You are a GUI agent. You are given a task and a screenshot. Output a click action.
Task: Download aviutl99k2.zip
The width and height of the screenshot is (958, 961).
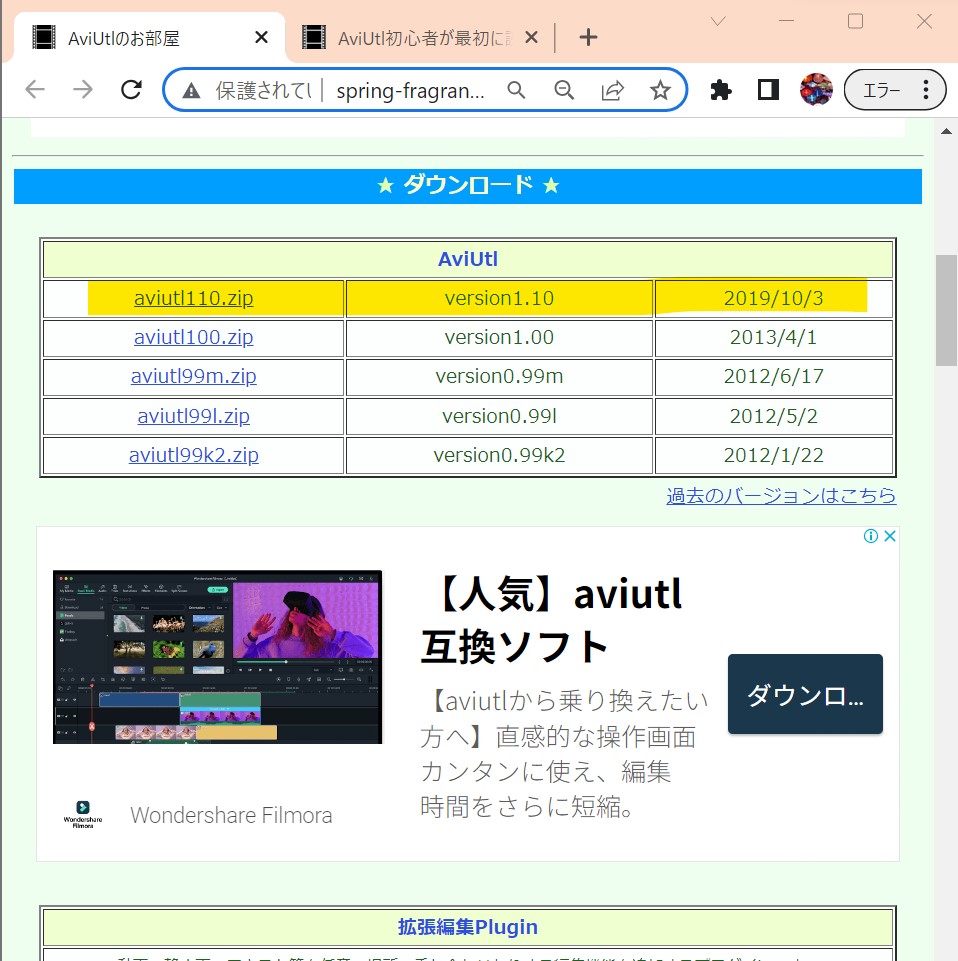[x=194, y=455]
